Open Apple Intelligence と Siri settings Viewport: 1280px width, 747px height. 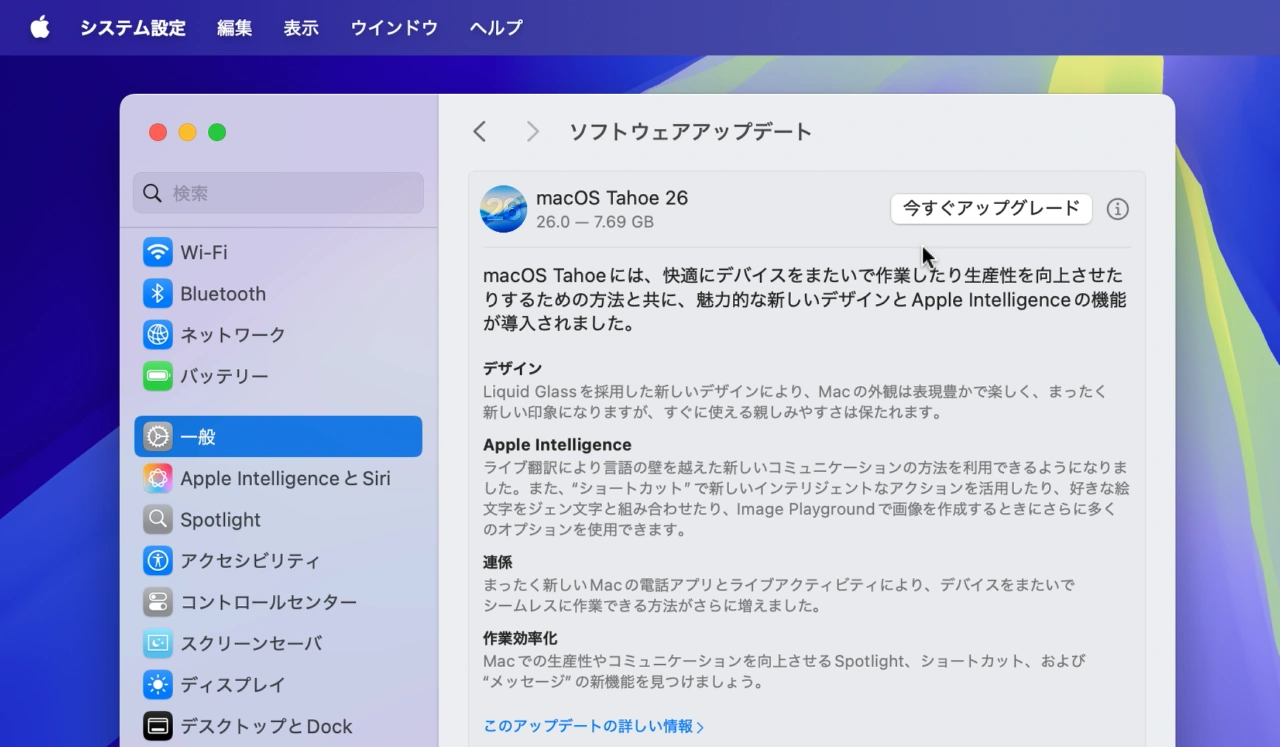(x=158, y=478)
